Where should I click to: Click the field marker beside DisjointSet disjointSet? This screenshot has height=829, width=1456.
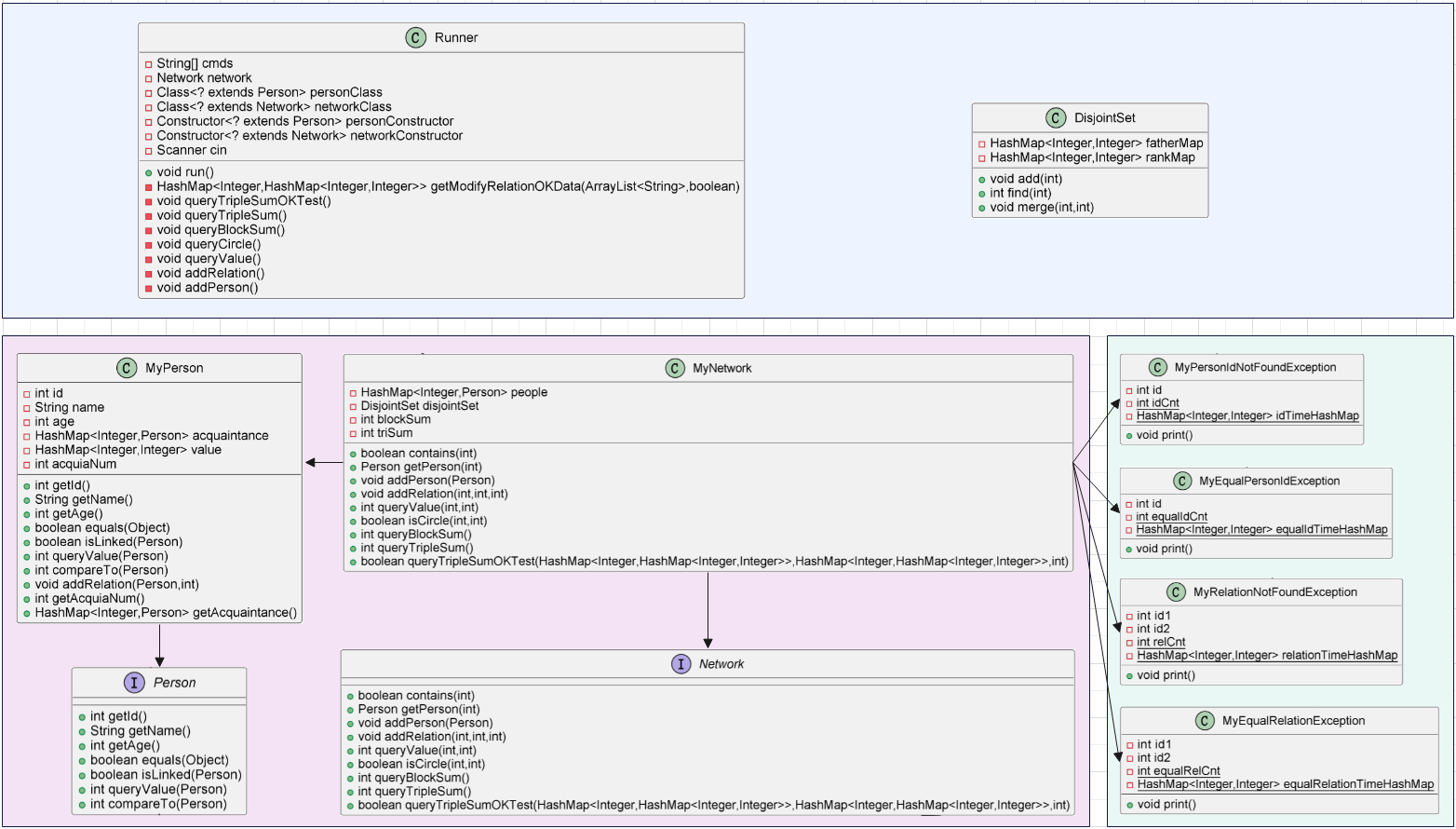tap(353, 406)
